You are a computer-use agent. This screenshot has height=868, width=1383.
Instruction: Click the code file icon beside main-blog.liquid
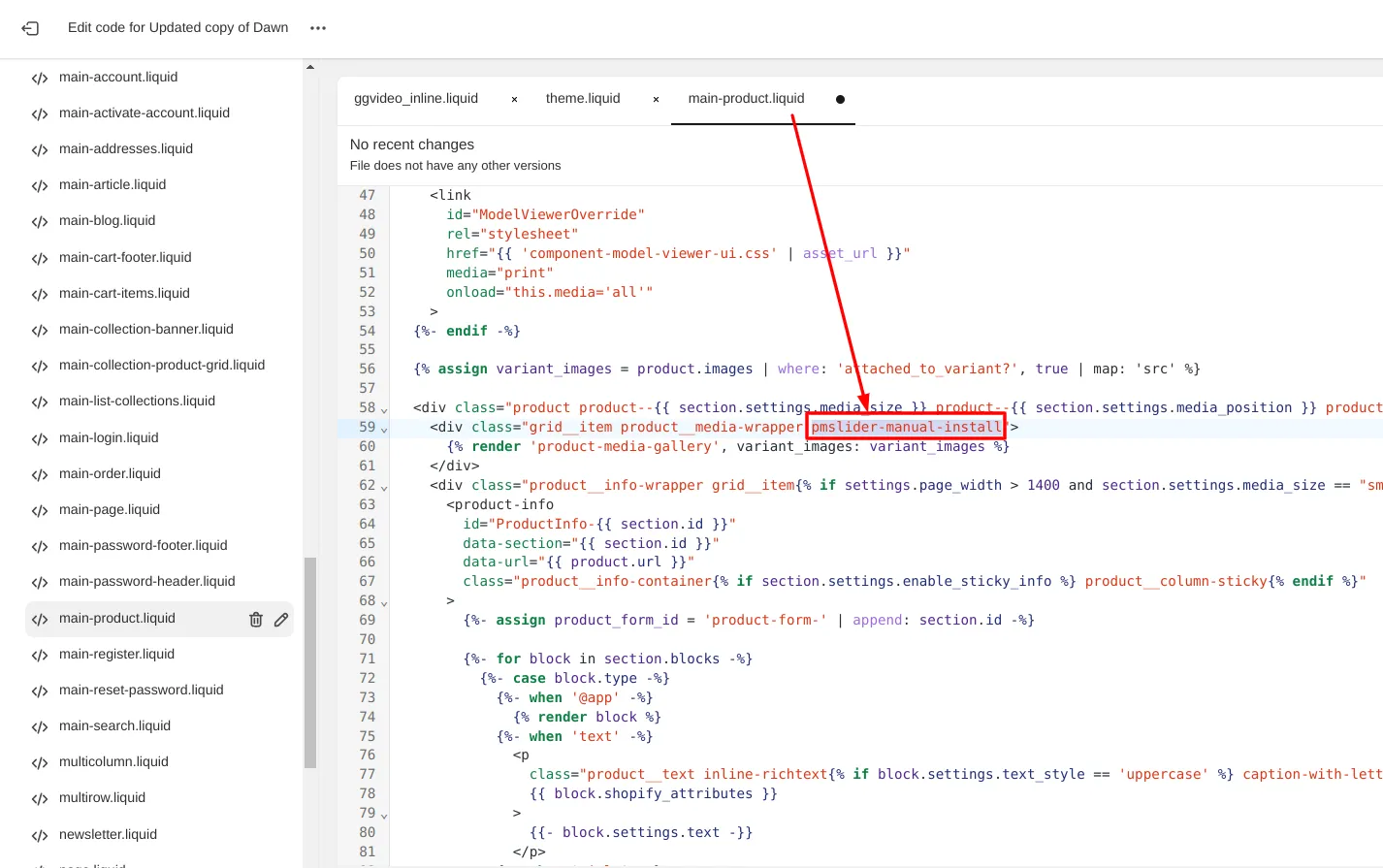click(39, 220)
